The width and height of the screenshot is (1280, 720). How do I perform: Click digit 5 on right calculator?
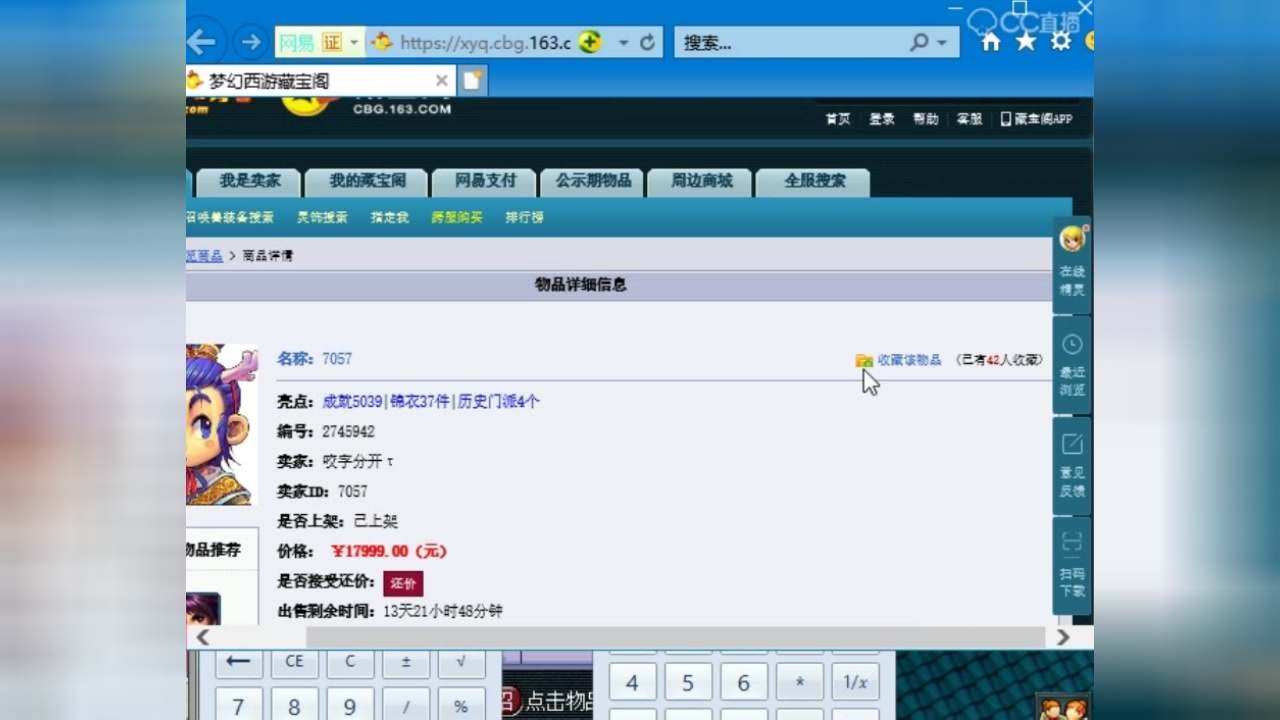point(688,682)
